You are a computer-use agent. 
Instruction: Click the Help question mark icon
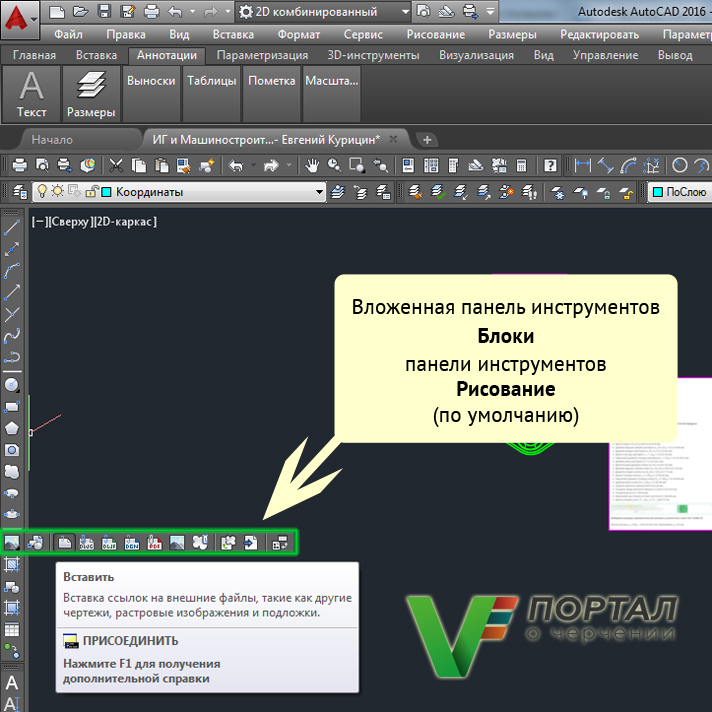[550, 166]
